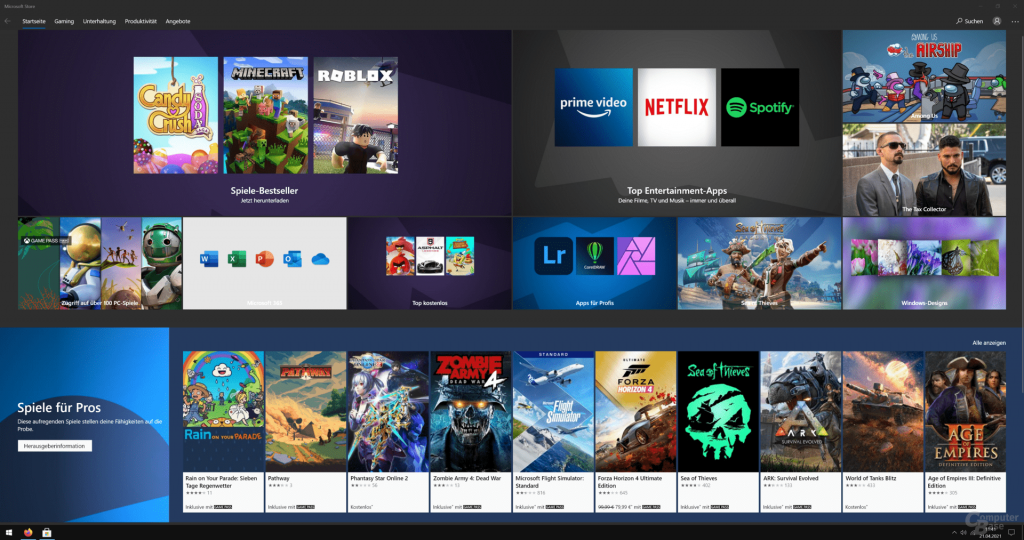This screenshot has width=1024, height=540.
Task: Click the CorelDRAW icon
Action: point(595,256)
